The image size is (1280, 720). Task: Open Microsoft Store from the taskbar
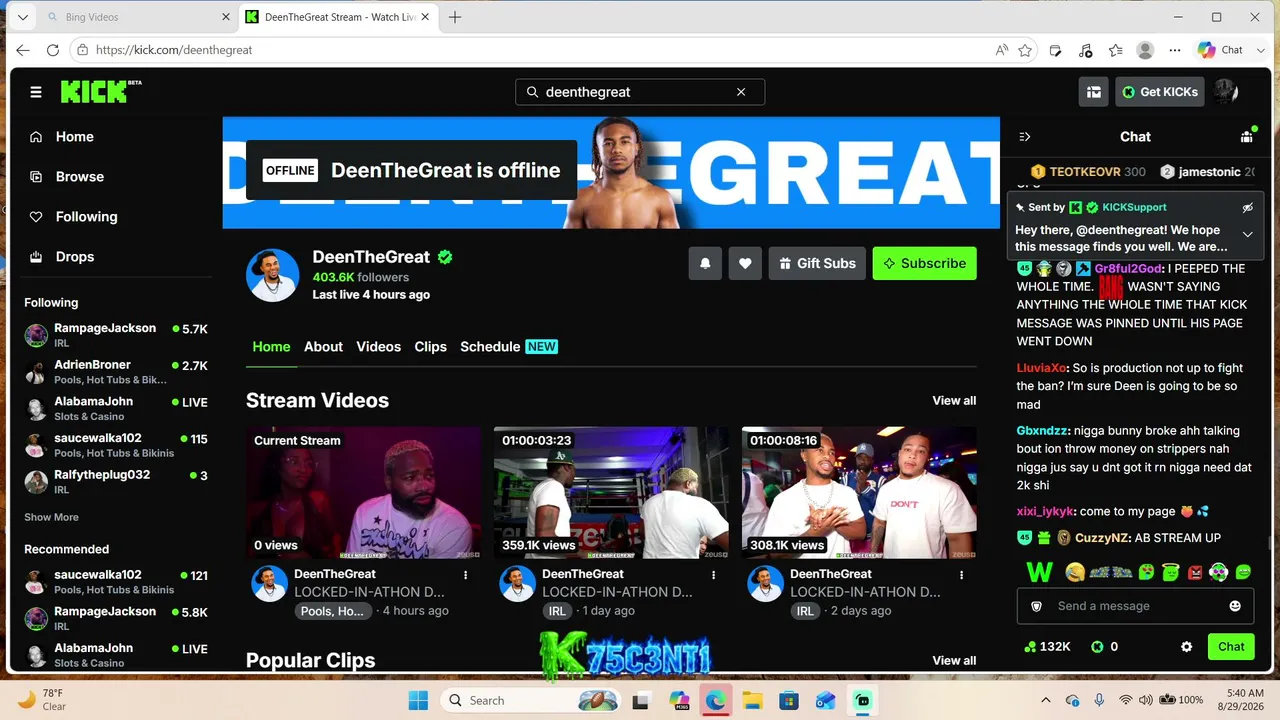[789, 700]
